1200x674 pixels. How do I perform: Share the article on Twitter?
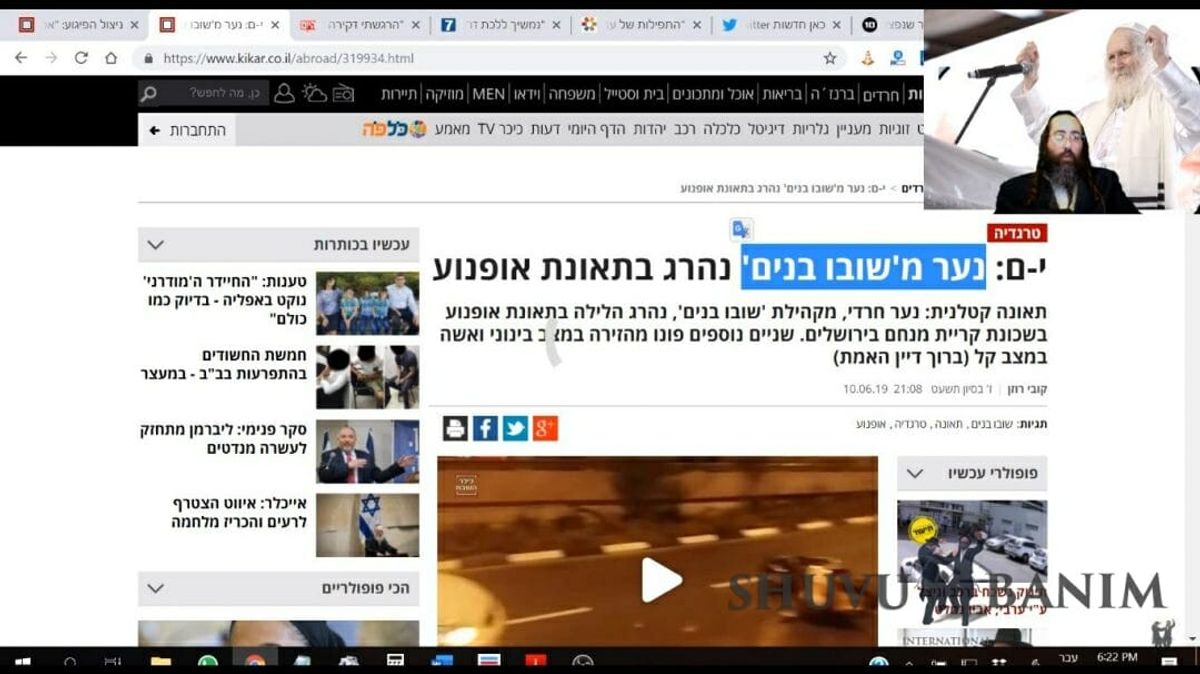click(514, 427)
